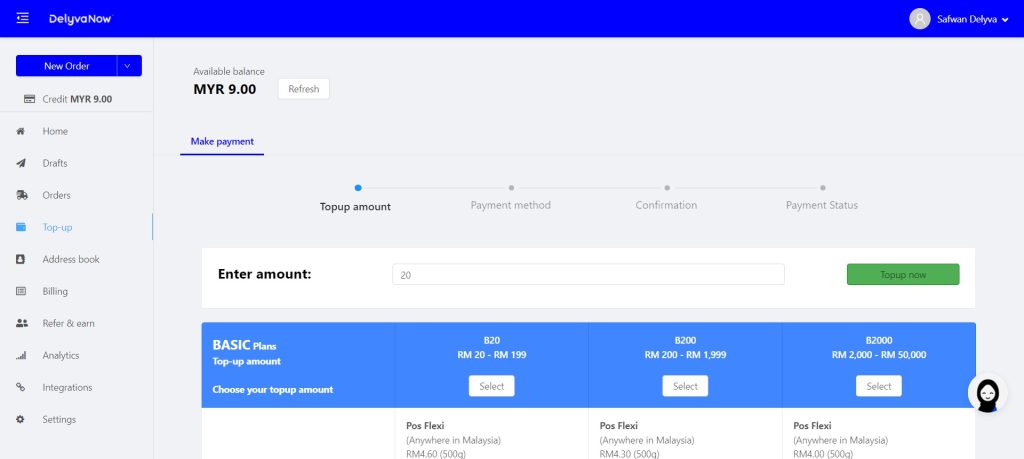1024x459 pixels.
Task: Click the Home house icon
Action: [x=20, y=131]
